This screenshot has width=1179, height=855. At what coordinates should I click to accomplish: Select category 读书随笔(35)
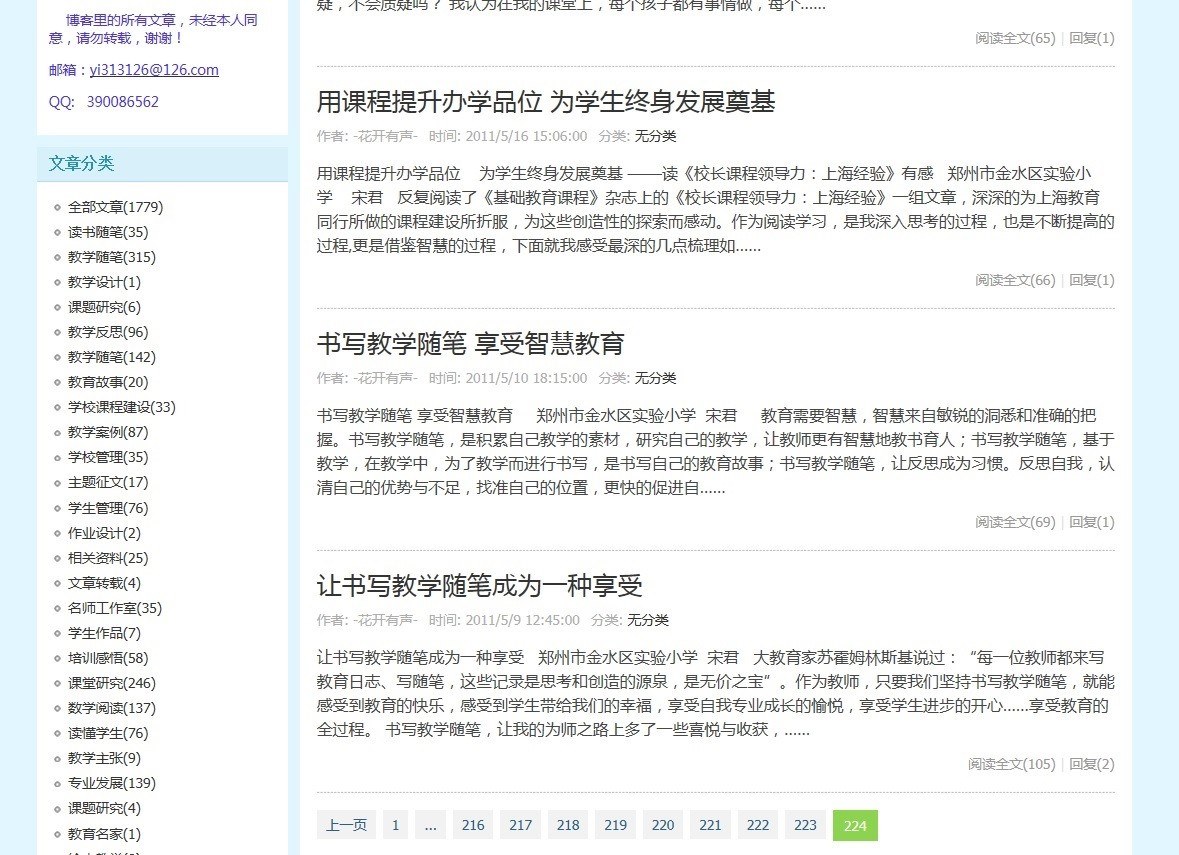click(x=108, y=232)
